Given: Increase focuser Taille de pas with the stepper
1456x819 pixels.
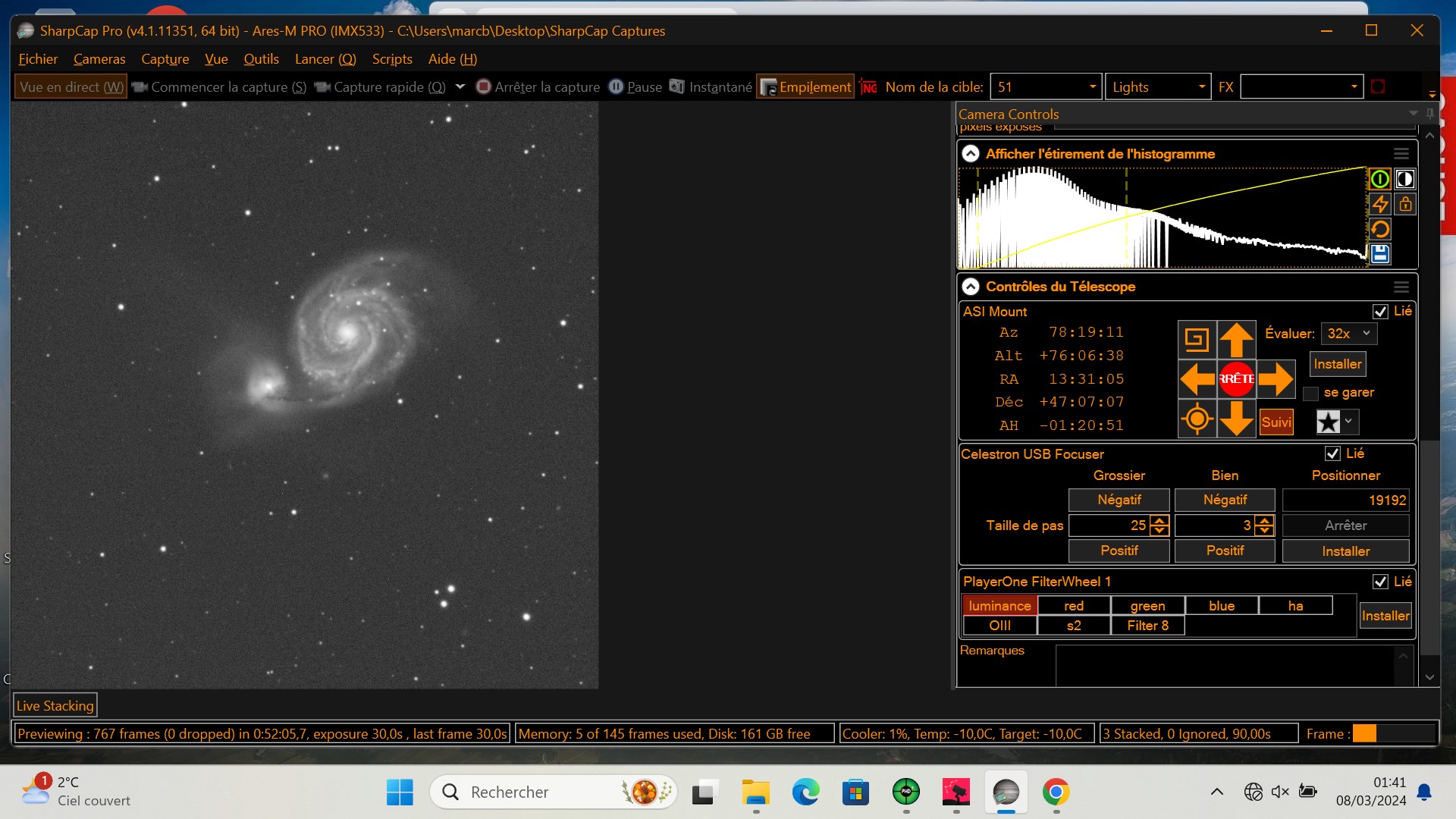Looking at the screenshot, I should [1159, 521].
